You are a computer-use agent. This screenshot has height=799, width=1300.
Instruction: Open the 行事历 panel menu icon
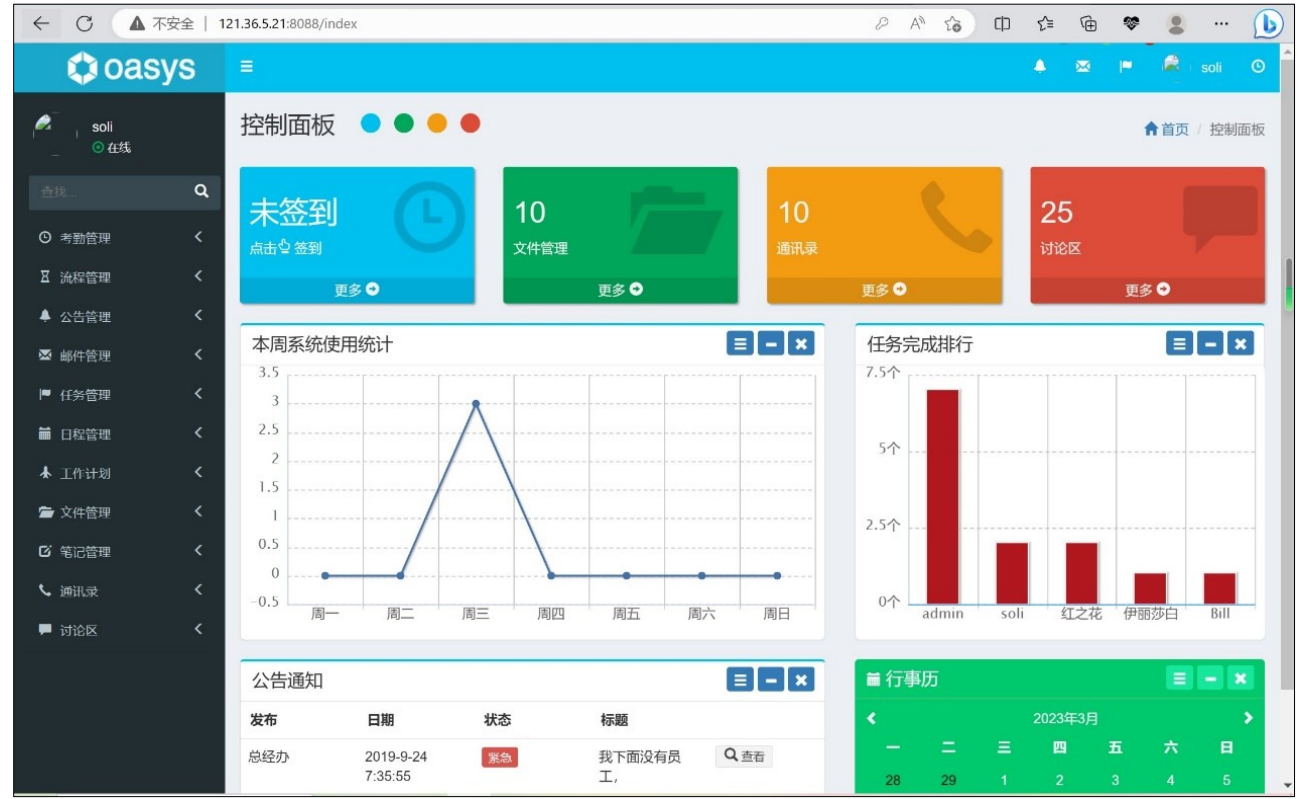(1180, 679)
